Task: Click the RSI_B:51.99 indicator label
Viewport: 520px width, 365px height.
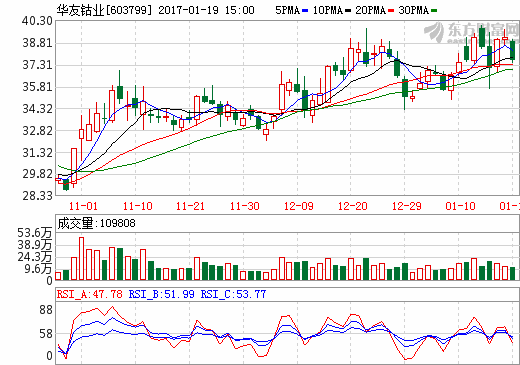Action: 162,294
